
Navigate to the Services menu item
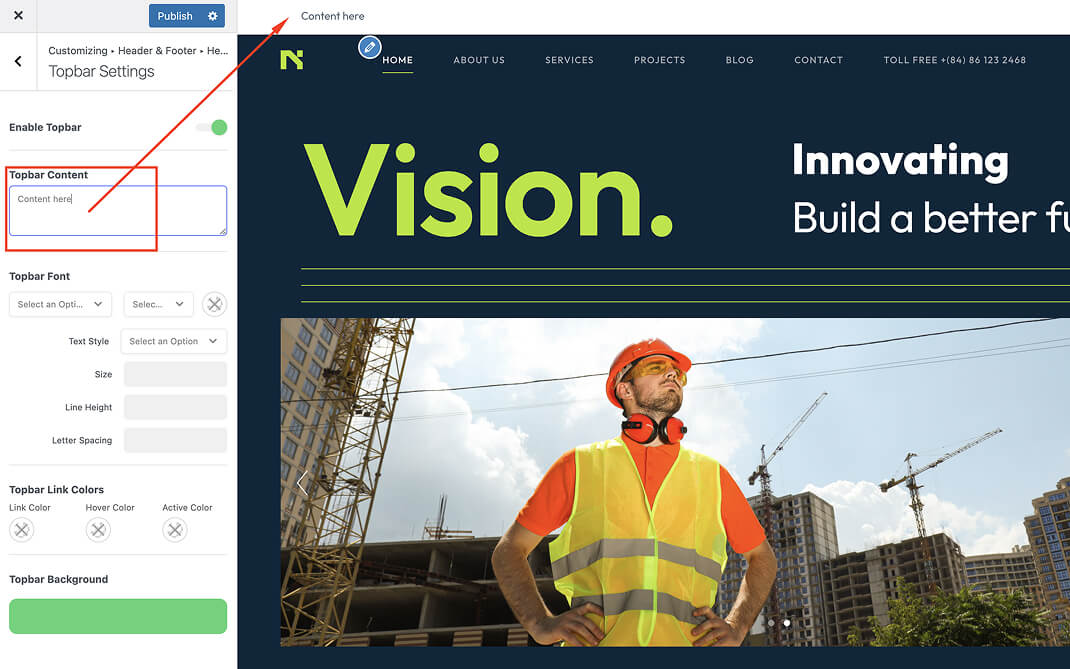[x=569, y=60]
